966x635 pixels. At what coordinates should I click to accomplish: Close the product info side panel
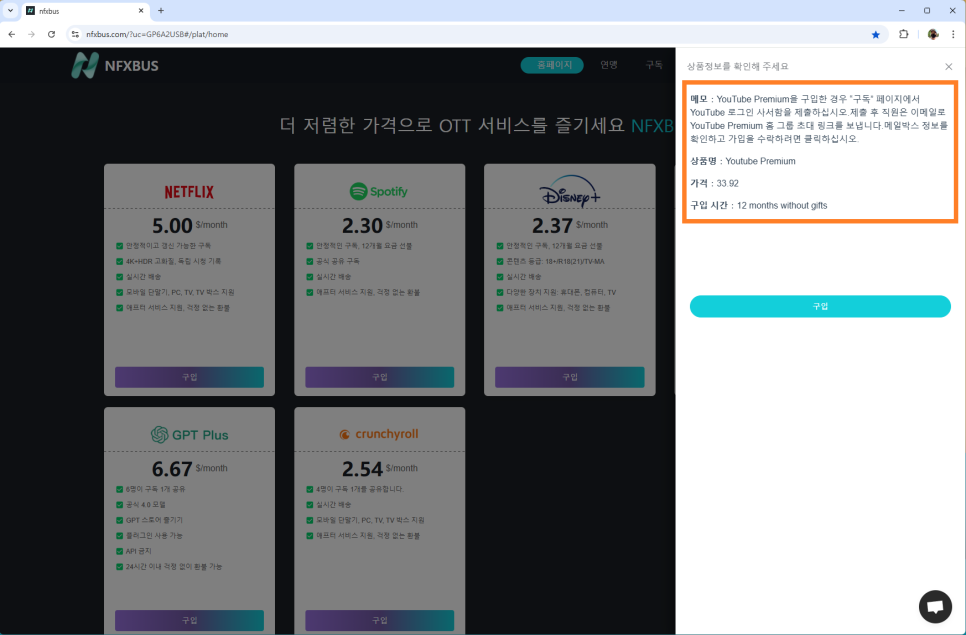tap(949, 67)
